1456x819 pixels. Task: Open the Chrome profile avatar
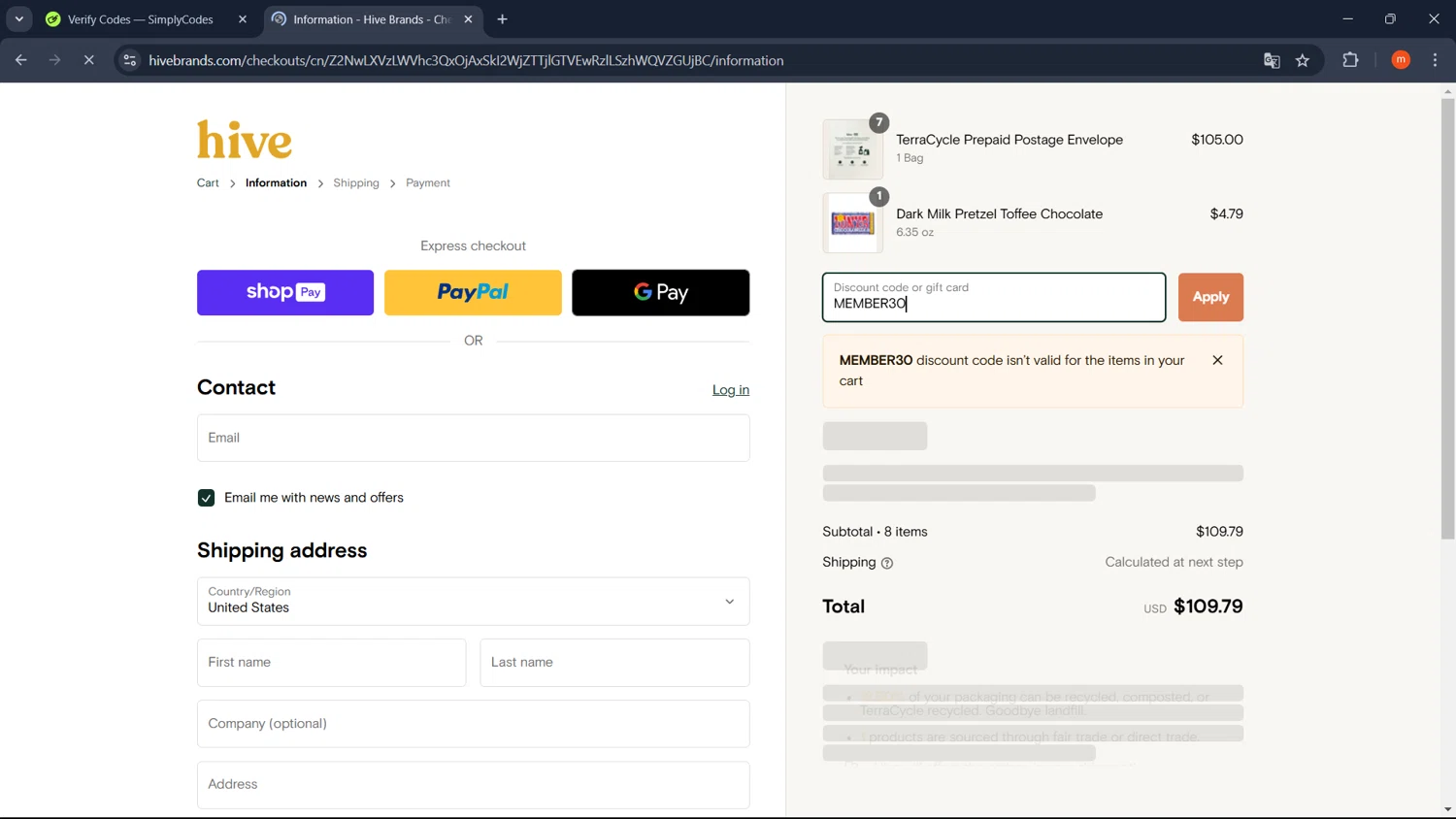[1401, 60]
